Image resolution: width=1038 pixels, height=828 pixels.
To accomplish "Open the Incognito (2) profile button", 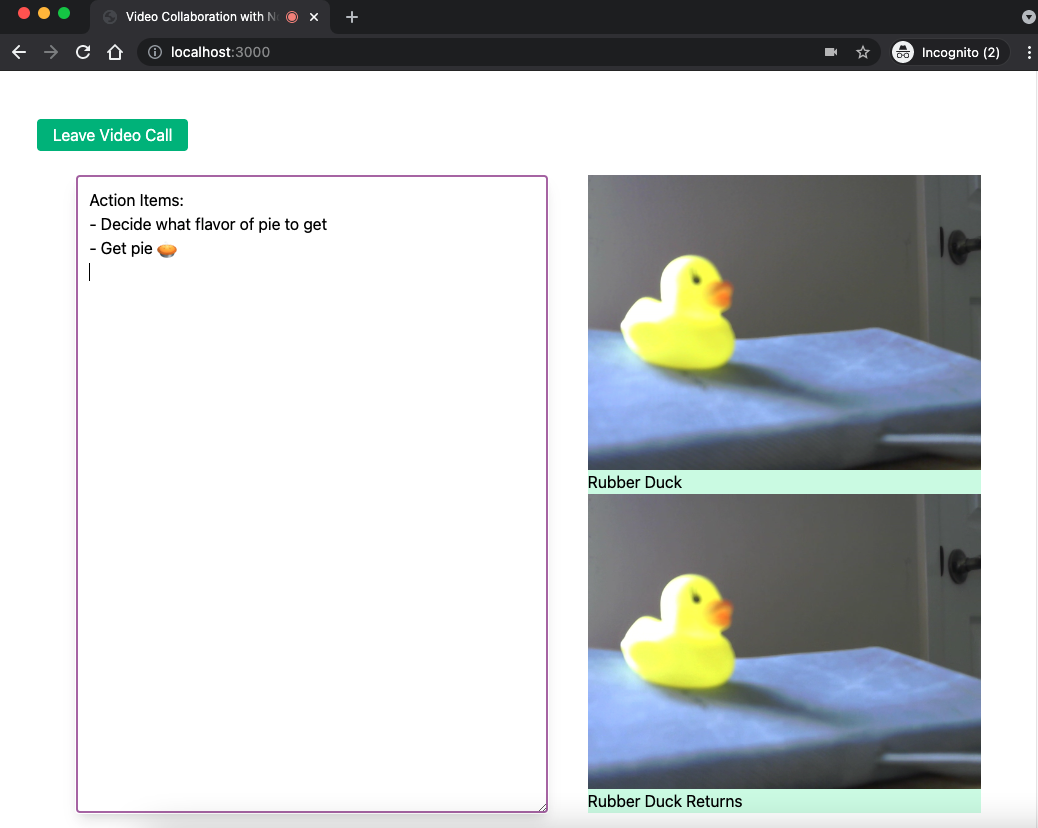I will pos(949,52).
